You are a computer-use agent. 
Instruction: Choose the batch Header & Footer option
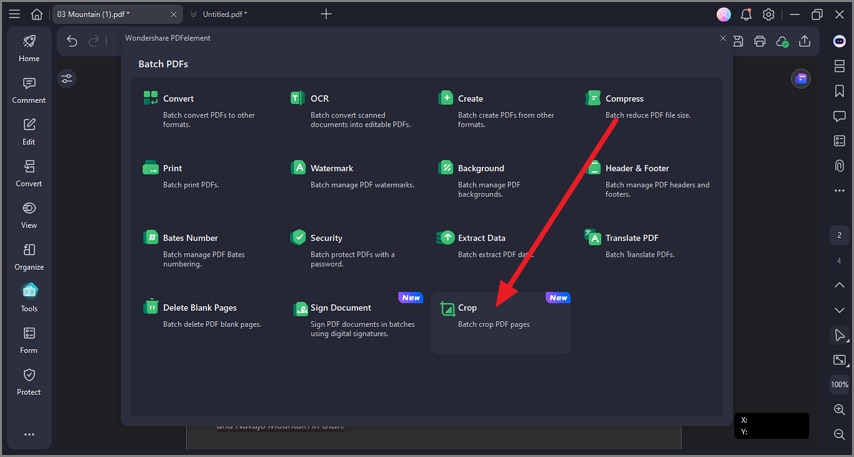coord(648,180)
